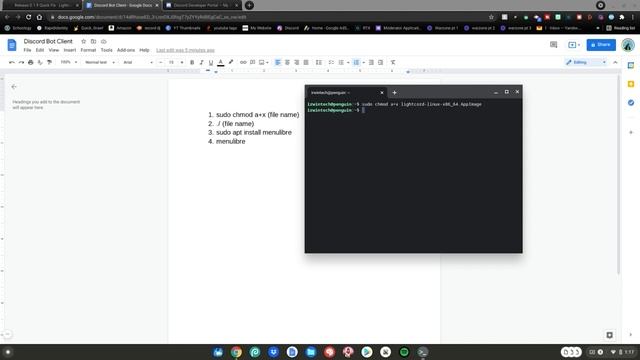Screen dimensions: 640x360
Task: Hide menus with the collapse arrow
Action: (615, 62)
